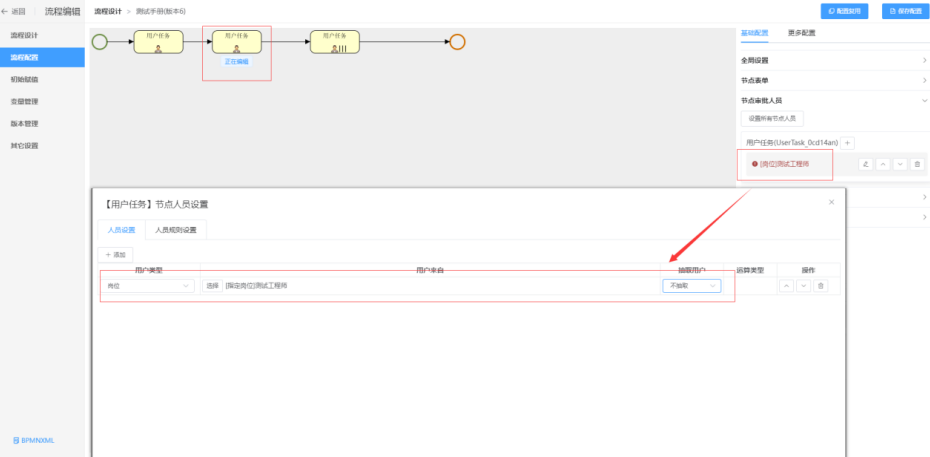Click the 选择 button in the 用户来自 cell

pyautogui.click(x=212, y=286)
